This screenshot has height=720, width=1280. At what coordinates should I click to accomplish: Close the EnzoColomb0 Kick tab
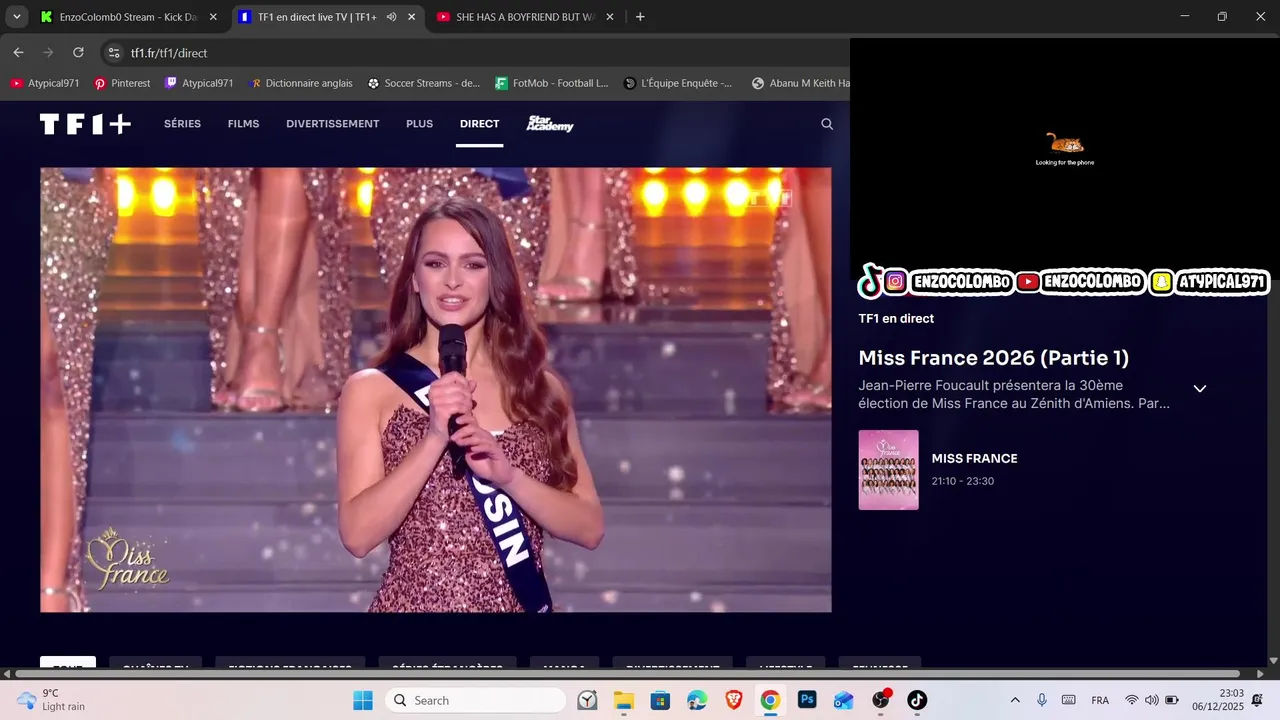point(213,17)
